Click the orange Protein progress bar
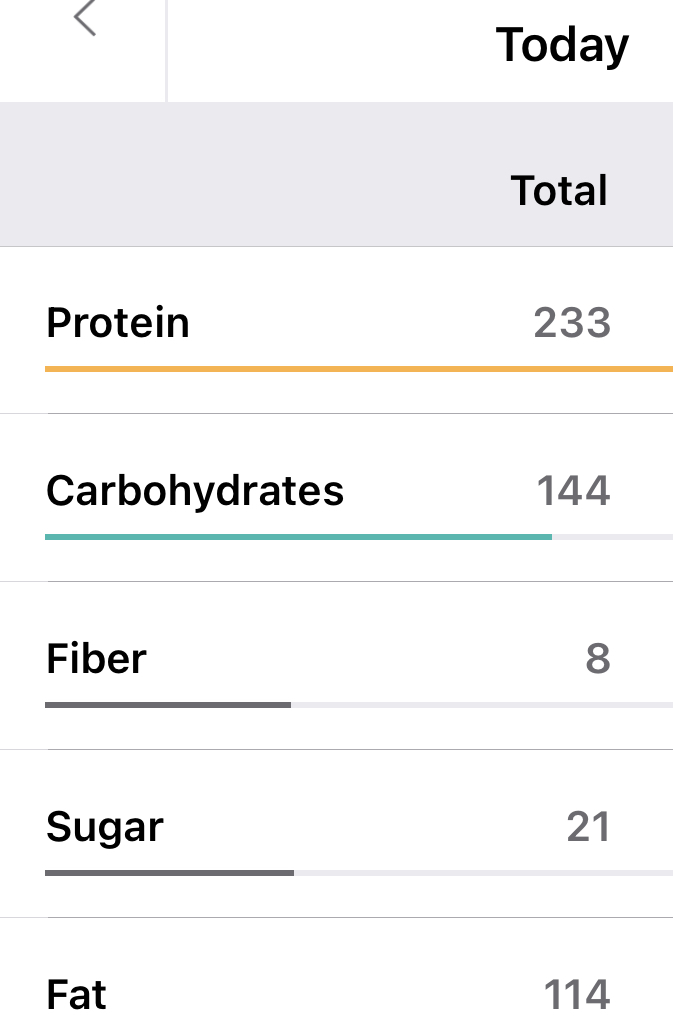 point(359,369)
